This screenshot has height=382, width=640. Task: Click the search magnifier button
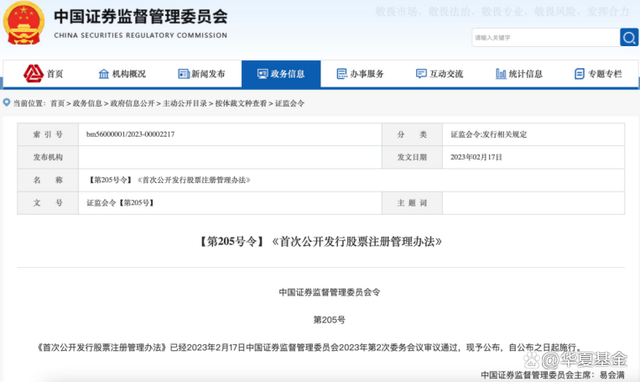(x=629, y=38)
